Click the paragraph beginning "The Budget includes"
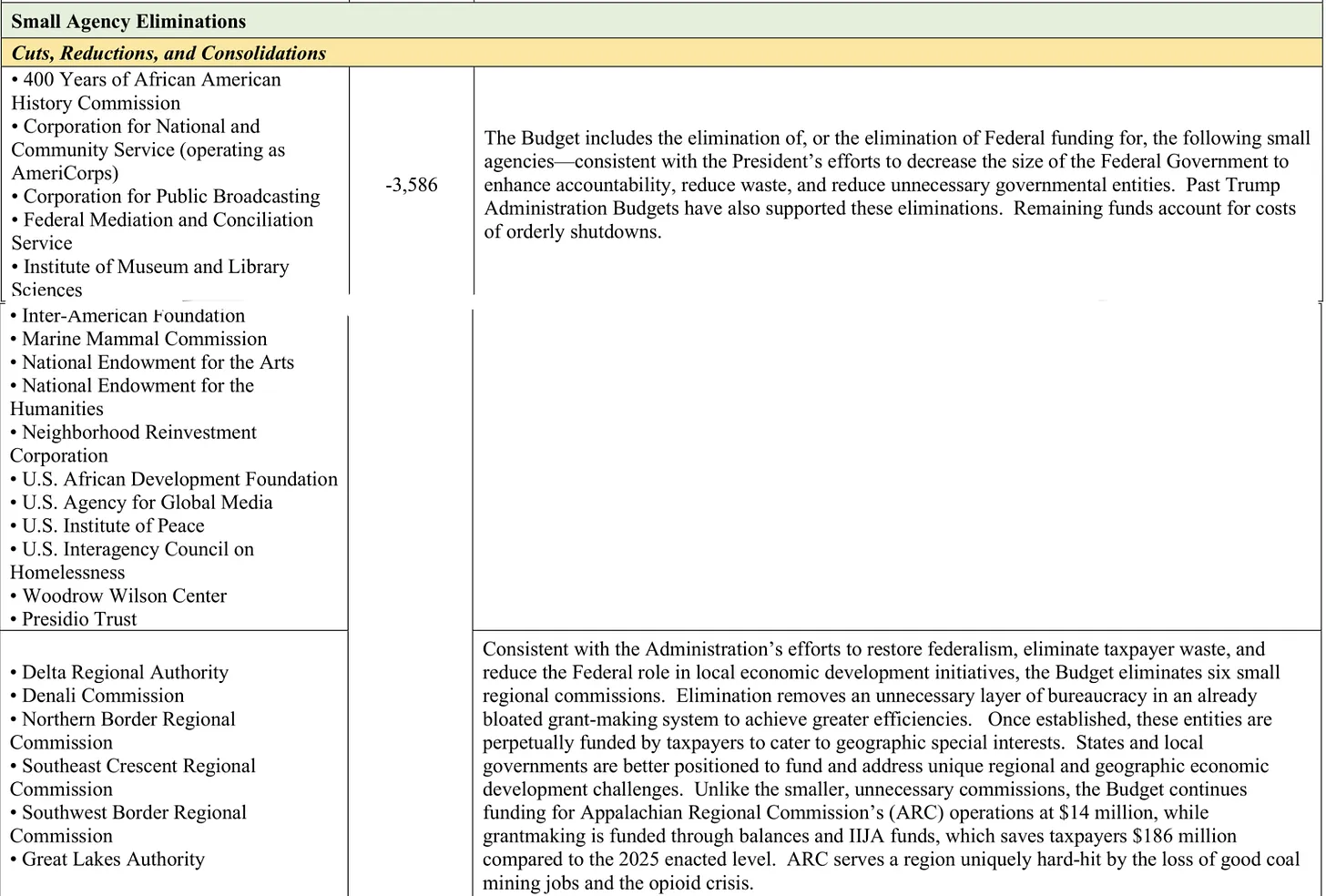Viewport: 1326px width, 896px height. [x=896, y=185]
